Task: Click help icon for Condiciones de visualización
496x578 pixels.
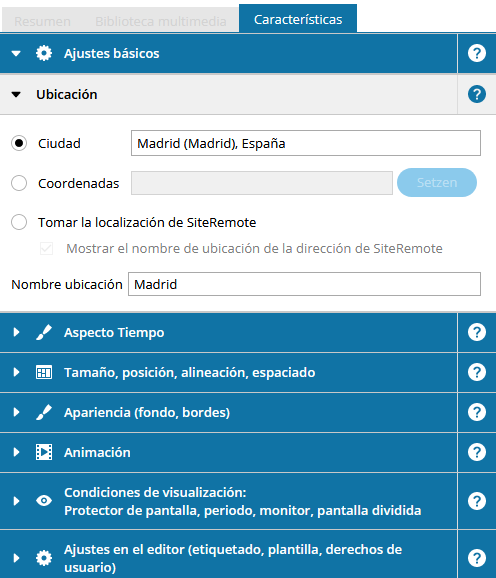Action: [x=476, y=501]
